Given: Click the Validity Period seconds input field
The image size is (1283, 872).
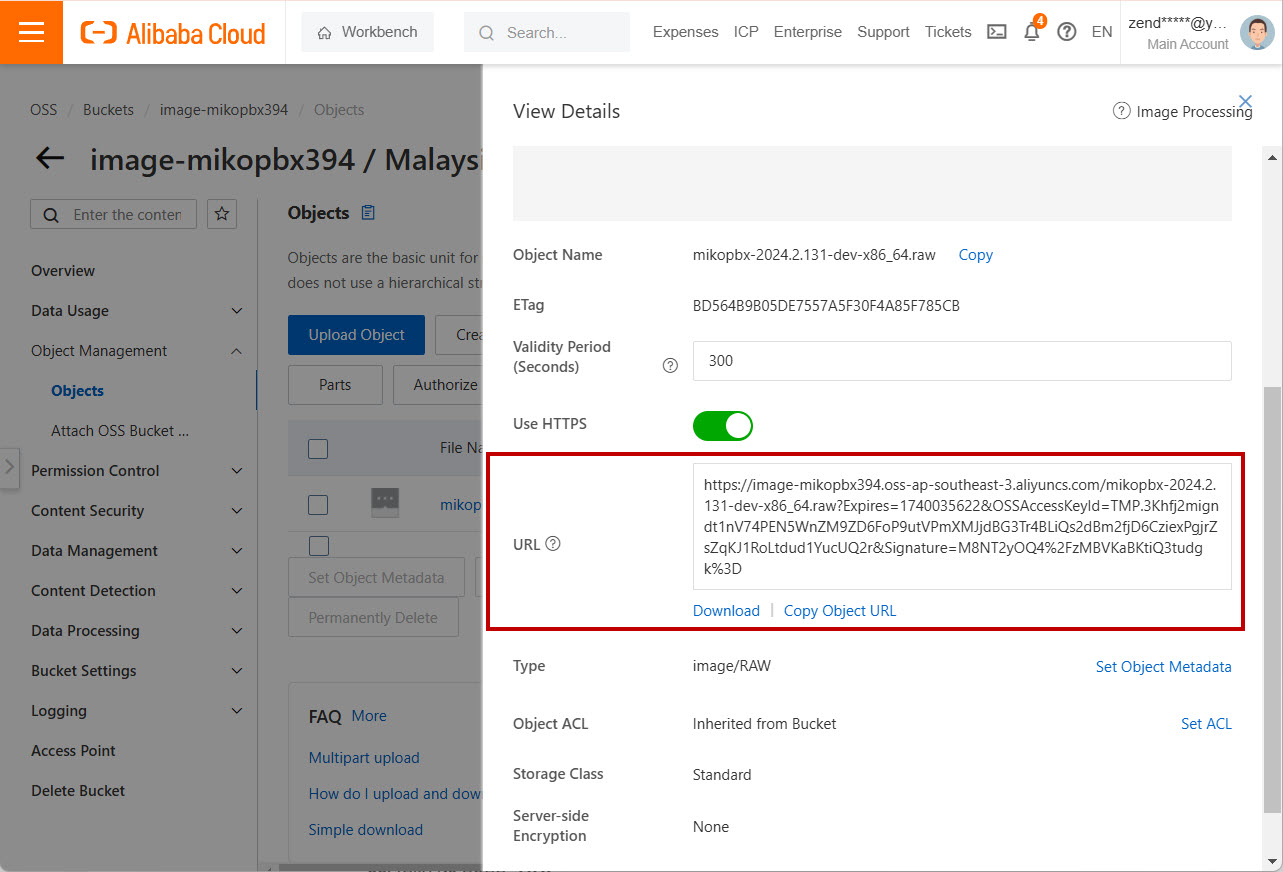Looking at the screenshot, I should [x=961, y=361].
